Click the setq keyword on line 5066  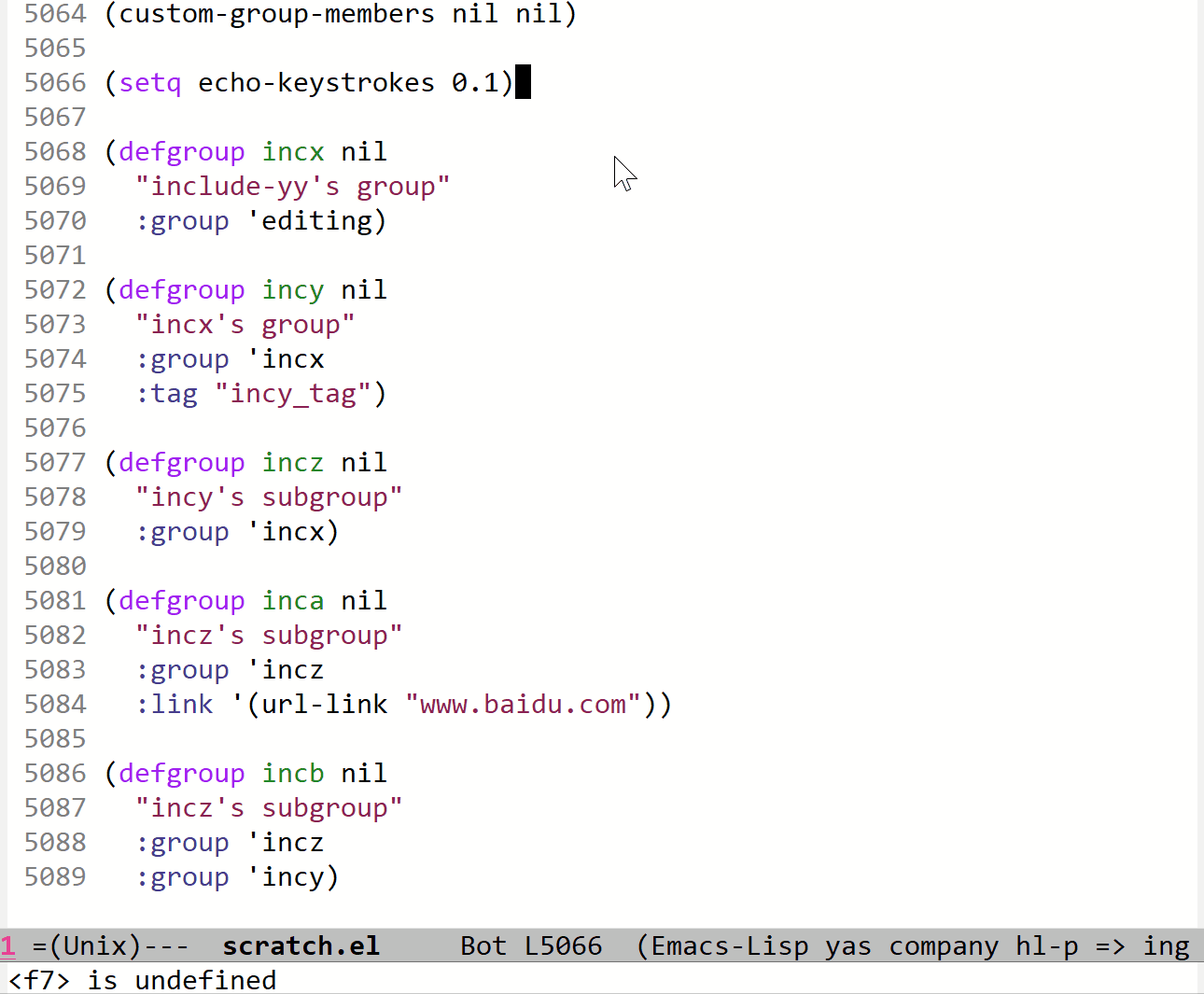tap(149, 82)
